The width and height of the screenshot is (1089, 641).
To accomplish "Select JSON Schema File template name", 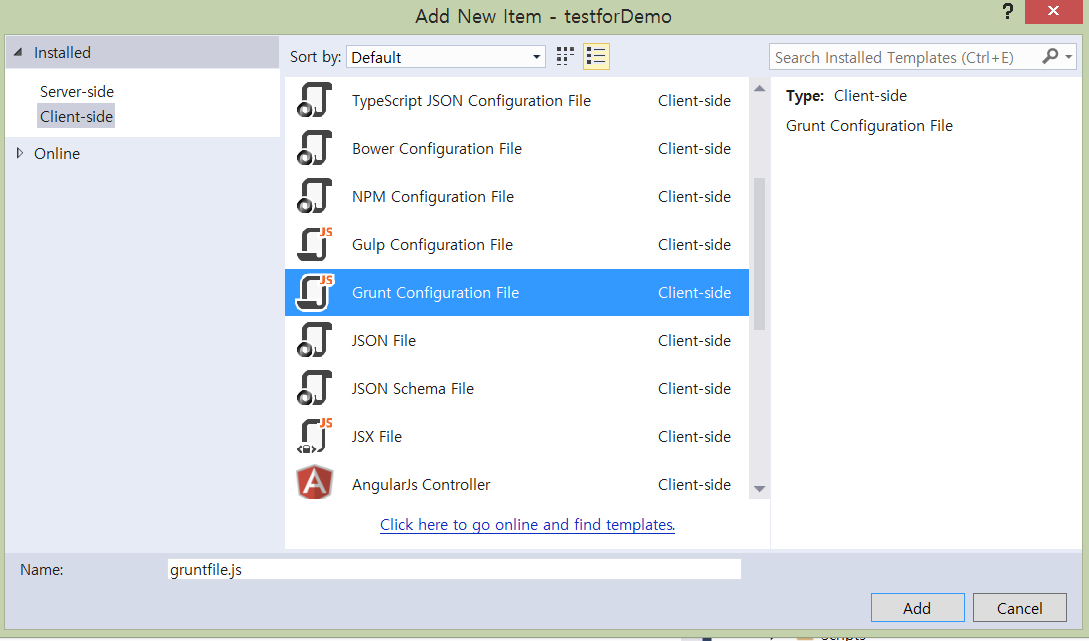I will [413, 388].
